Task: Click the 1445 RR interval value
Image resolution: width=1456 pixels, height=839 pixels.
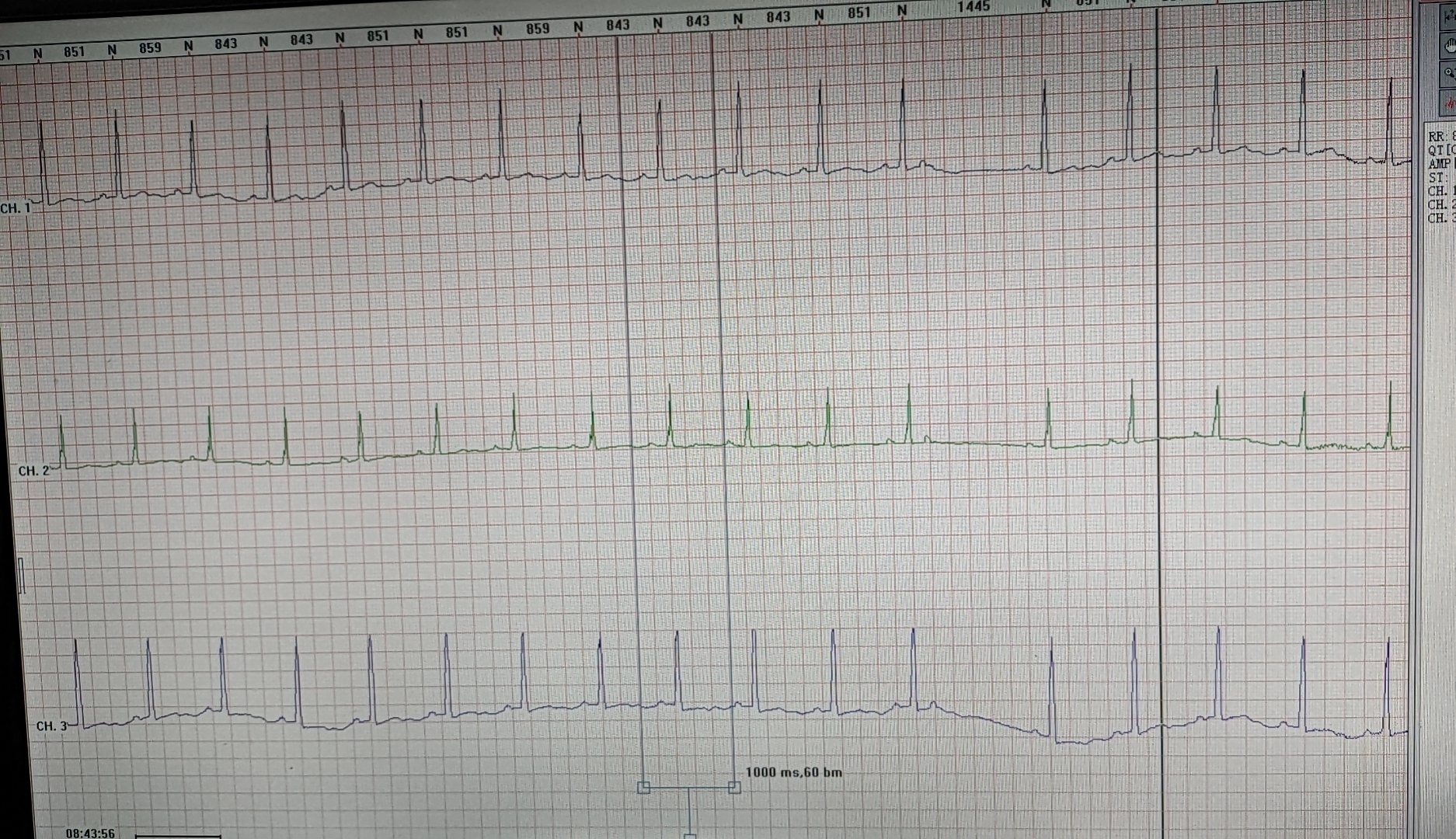Action: click(x=973, y=7)
